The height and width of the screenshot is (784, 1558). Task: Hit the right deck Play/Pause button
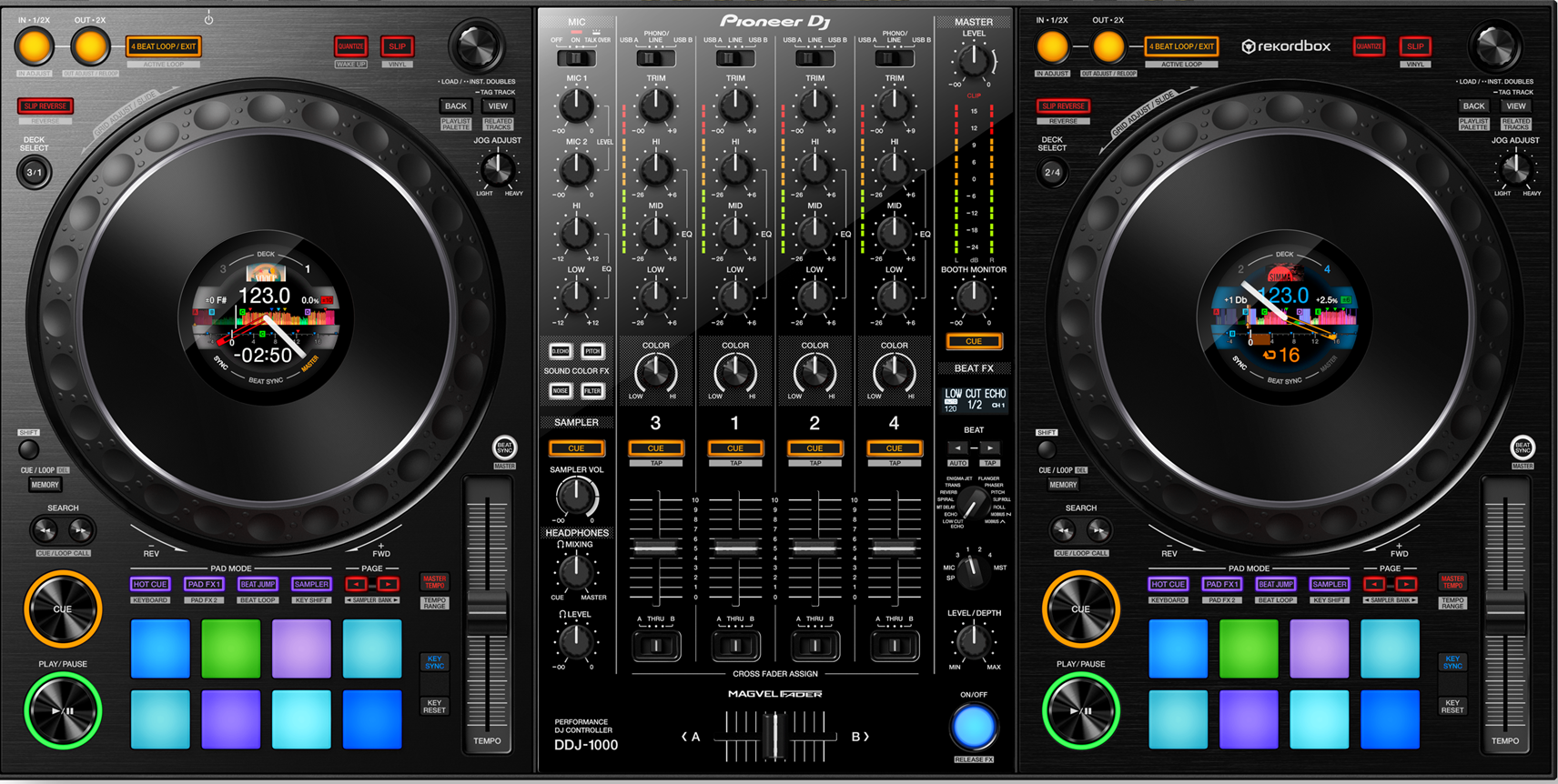tap(1080, 710)
